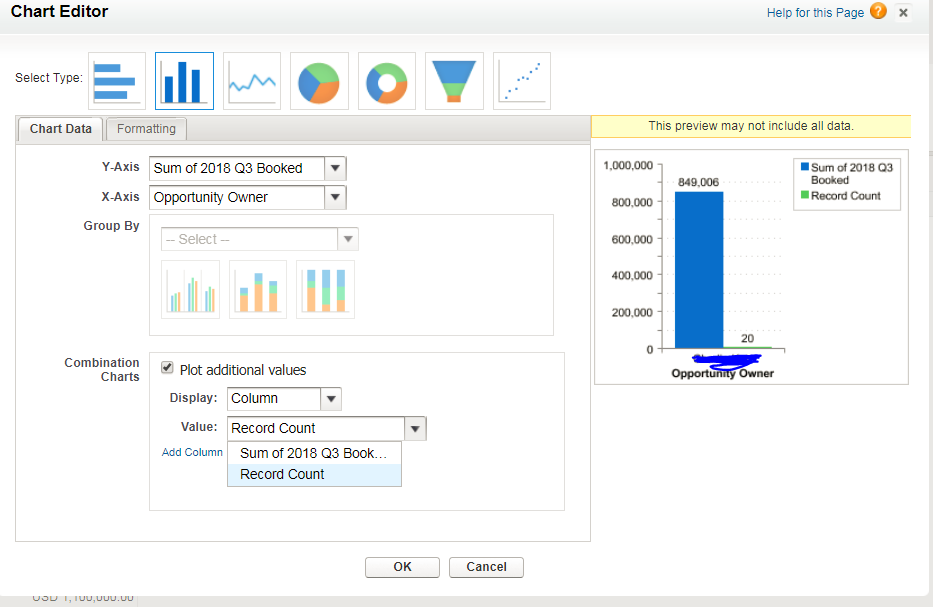Choose the funnel chart type
The image size is (933, 607).
coord(454,81)
